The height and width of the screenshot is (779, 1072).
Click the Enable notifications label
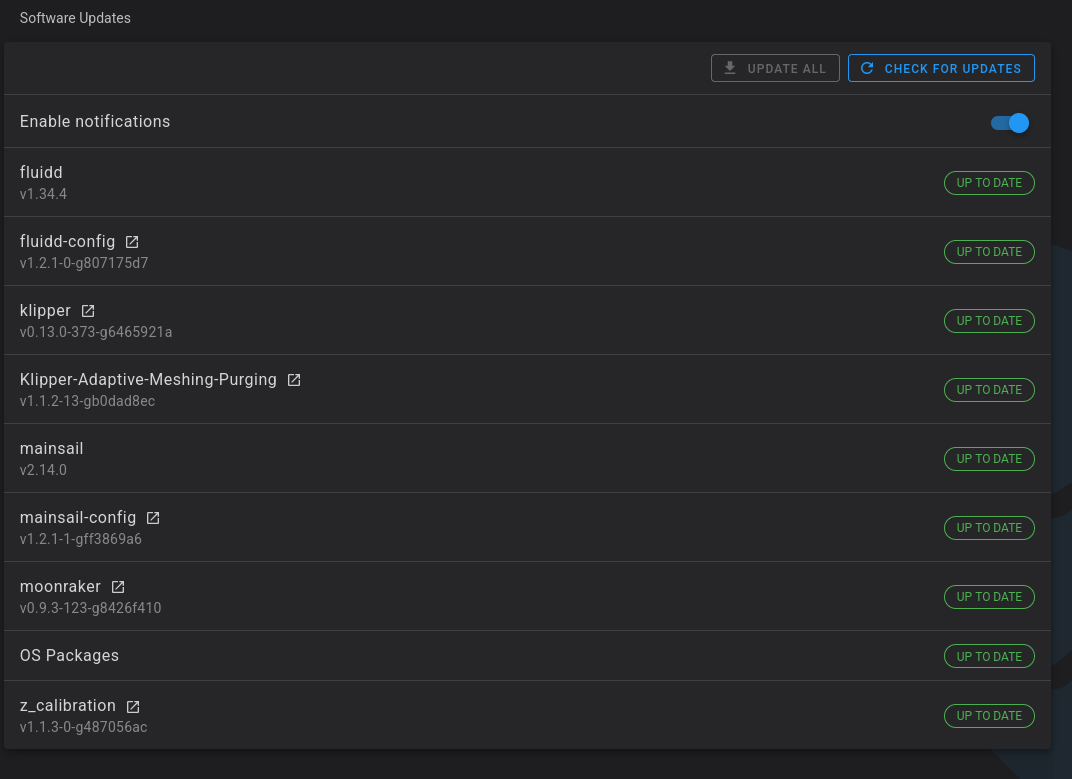tap(95, 122)
